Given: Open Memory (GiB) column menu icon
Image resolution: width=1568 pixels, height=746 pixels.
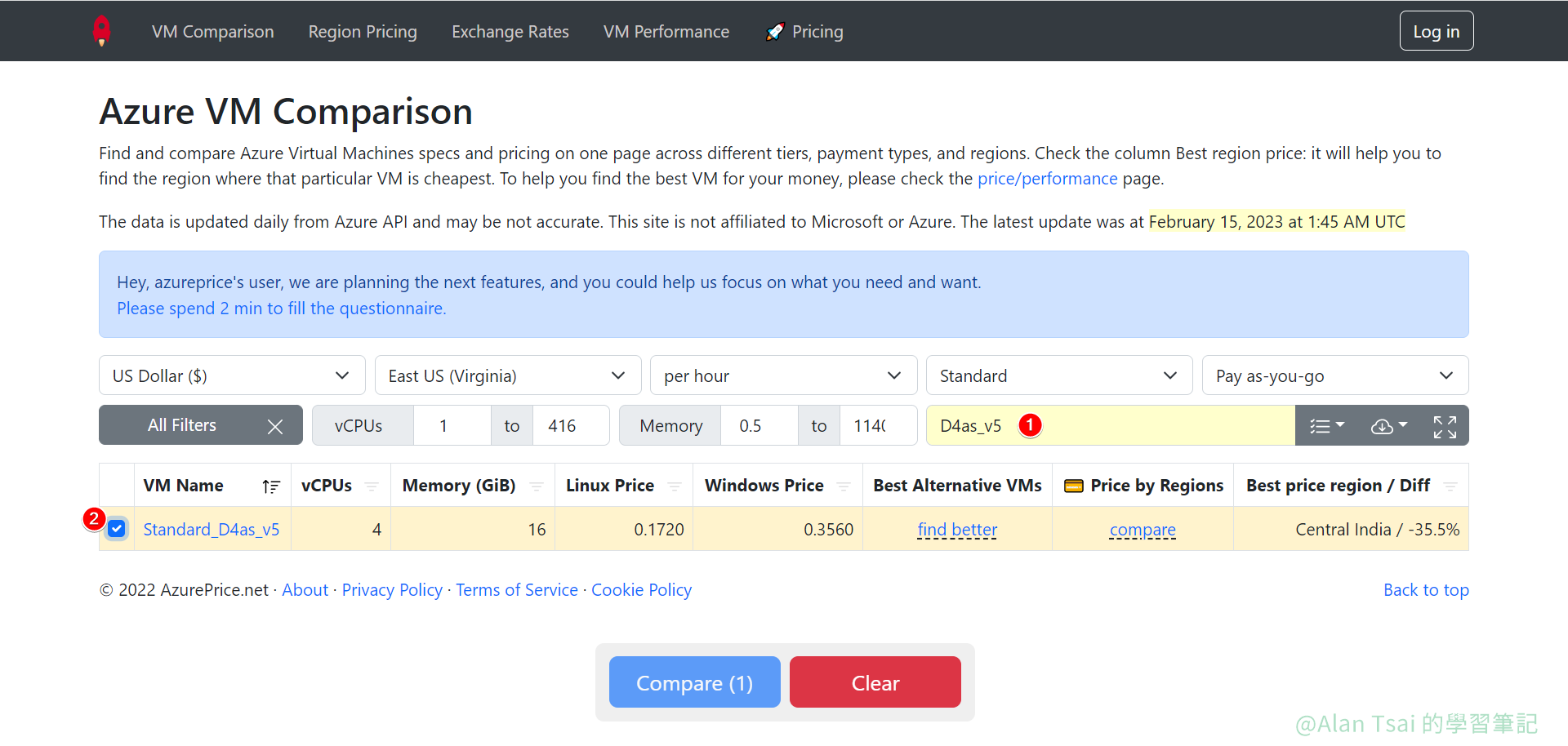Looking at the screenshot, I should pyautogui.click(x=537, y=486).
